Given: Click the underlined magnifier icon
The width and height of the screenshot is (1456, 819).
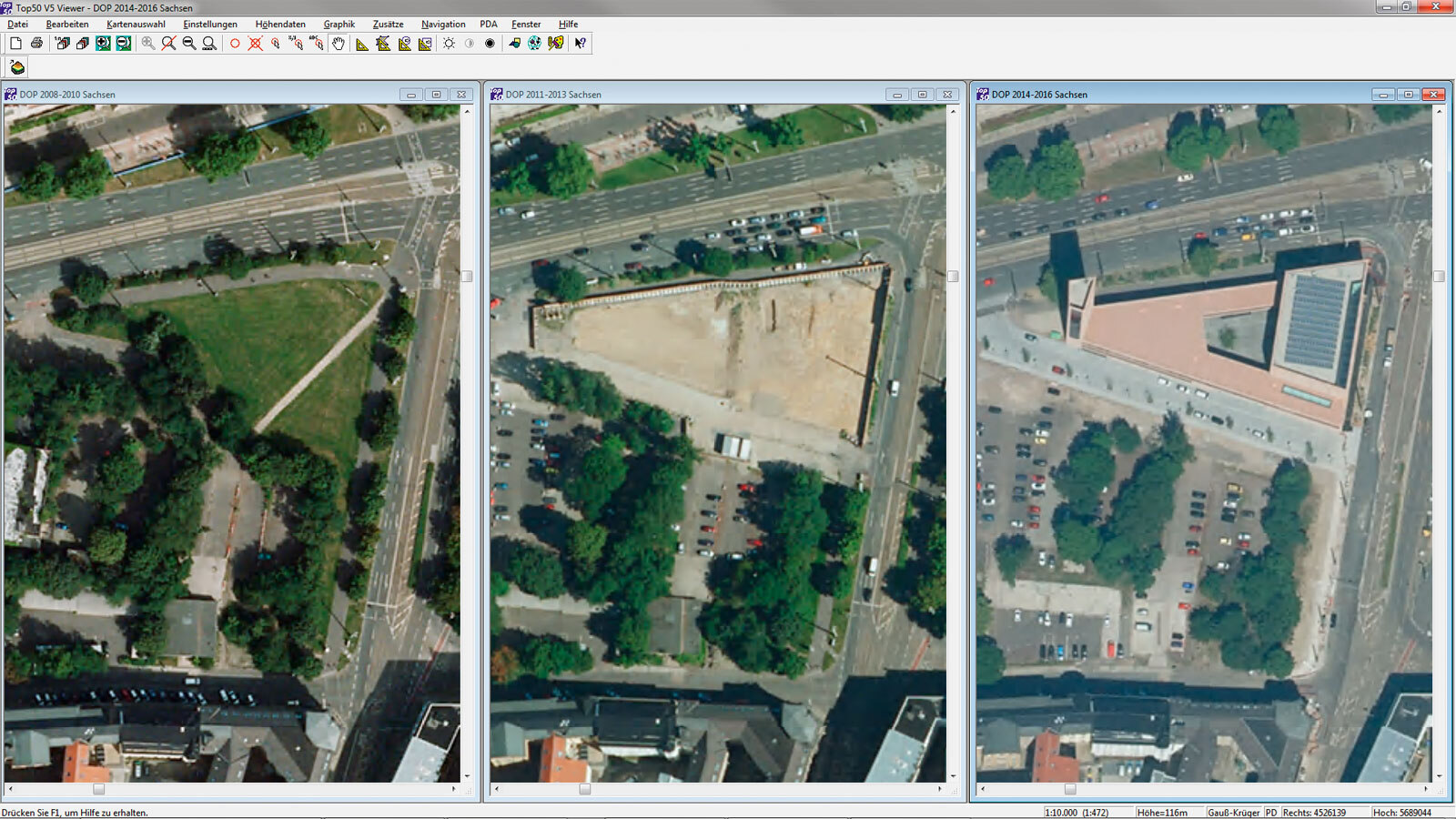Looking at the screenshot, I should pos(209,43).
